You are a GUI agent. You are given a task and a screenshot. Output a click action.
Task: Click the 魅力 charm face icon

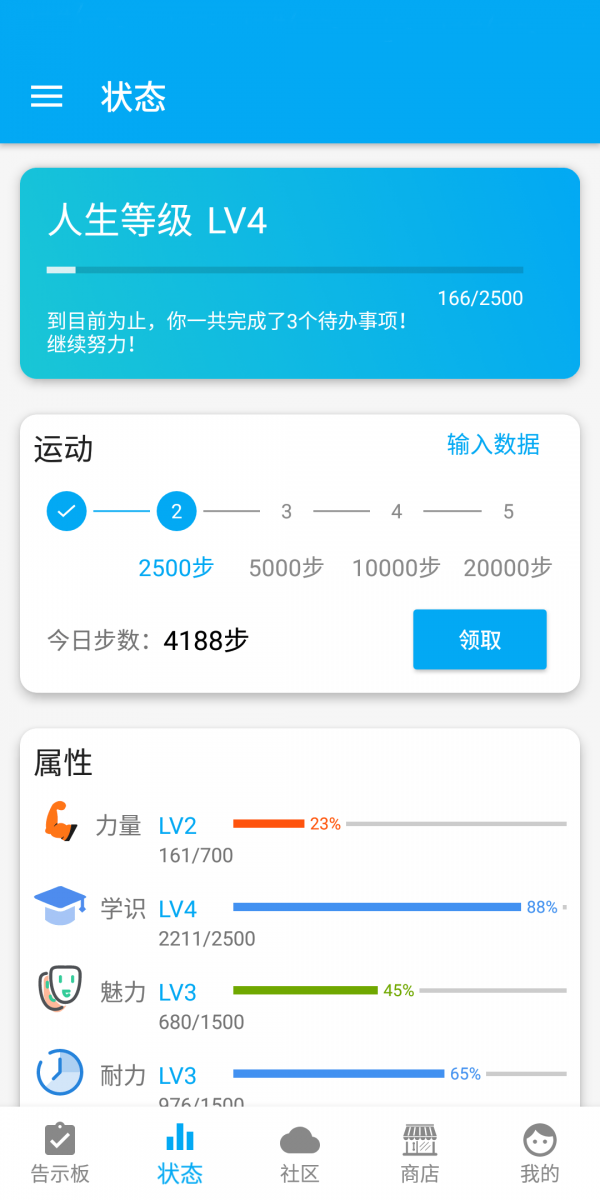[x=60, y=988]
